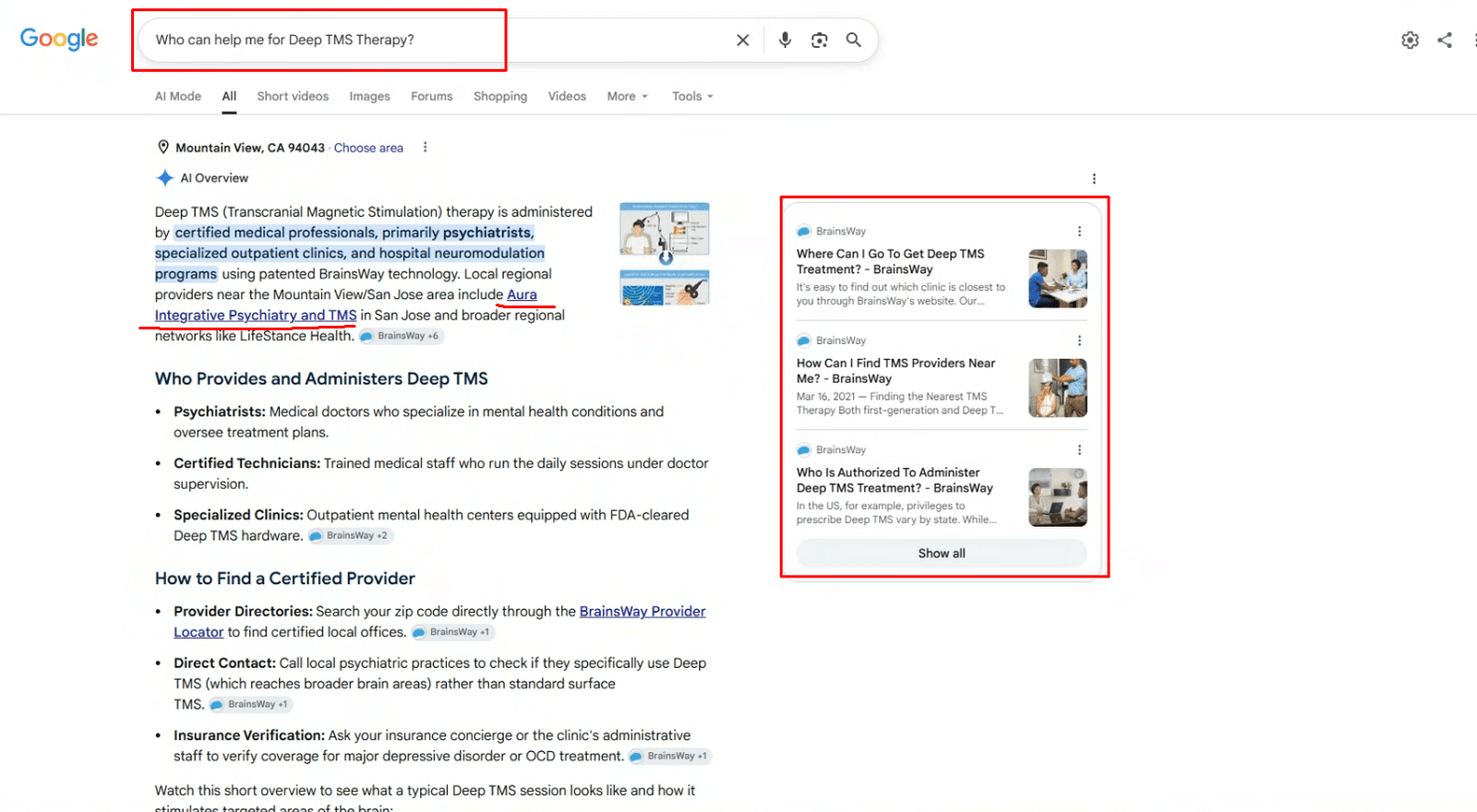This screenshot has width=1477, height=812.
Task: Open 'Where Can I Go To Get Deep TMS' result
Action: point(891,261)
